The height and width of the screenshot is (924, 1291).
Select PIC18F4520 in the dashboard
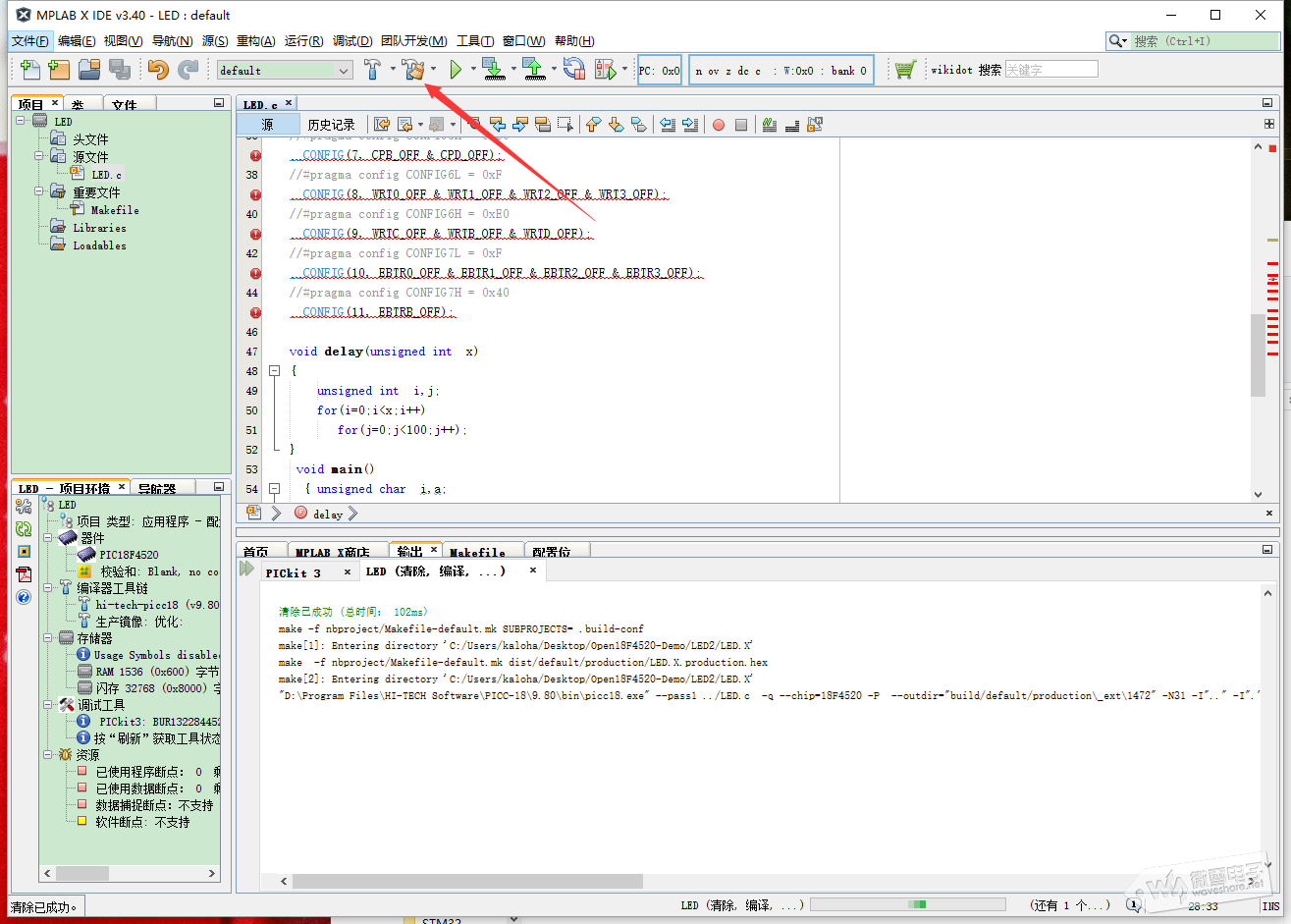click(129, 555)
